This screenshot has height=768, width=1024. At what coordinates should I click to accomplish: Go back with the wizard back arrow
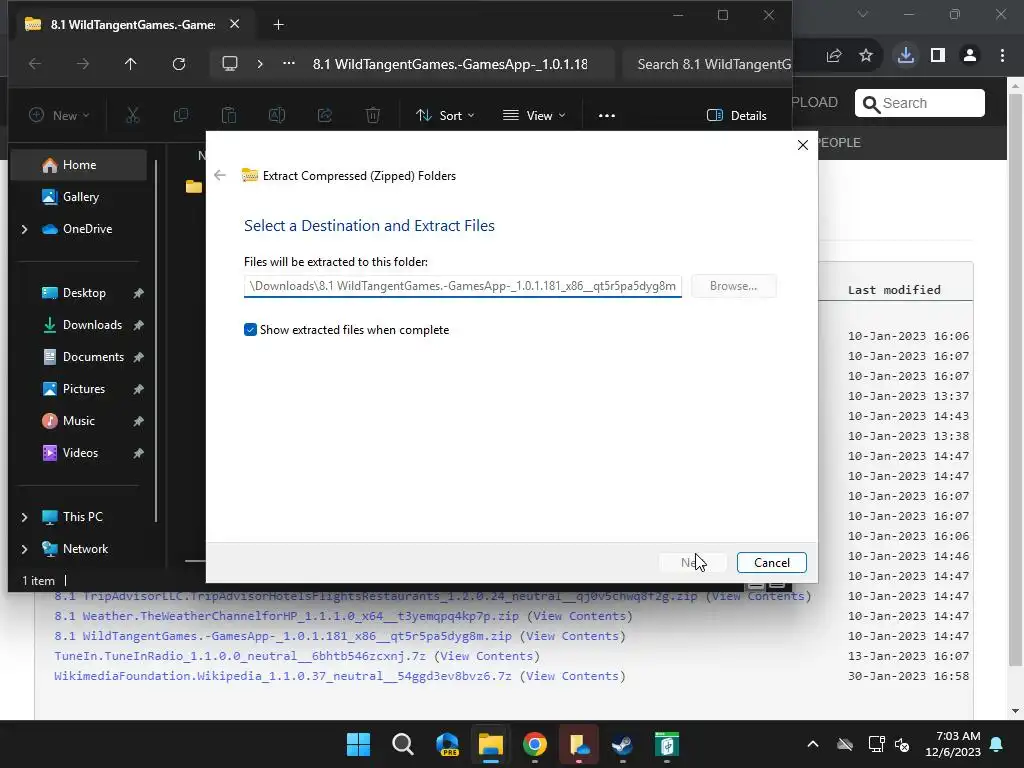point(220,175)
